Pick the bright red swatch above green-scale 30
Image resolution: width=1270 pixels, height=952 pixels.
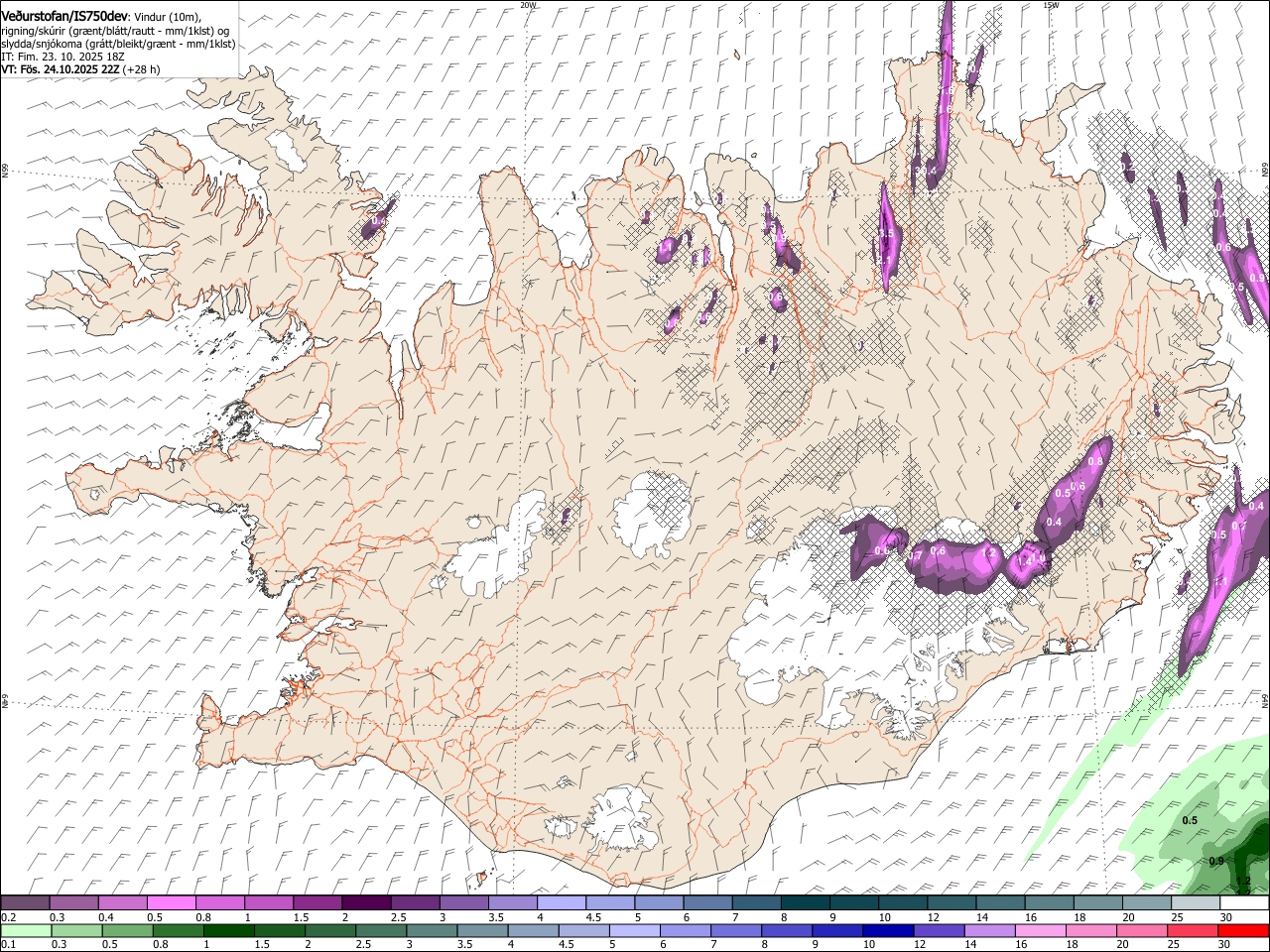[x=1244, y=931]
